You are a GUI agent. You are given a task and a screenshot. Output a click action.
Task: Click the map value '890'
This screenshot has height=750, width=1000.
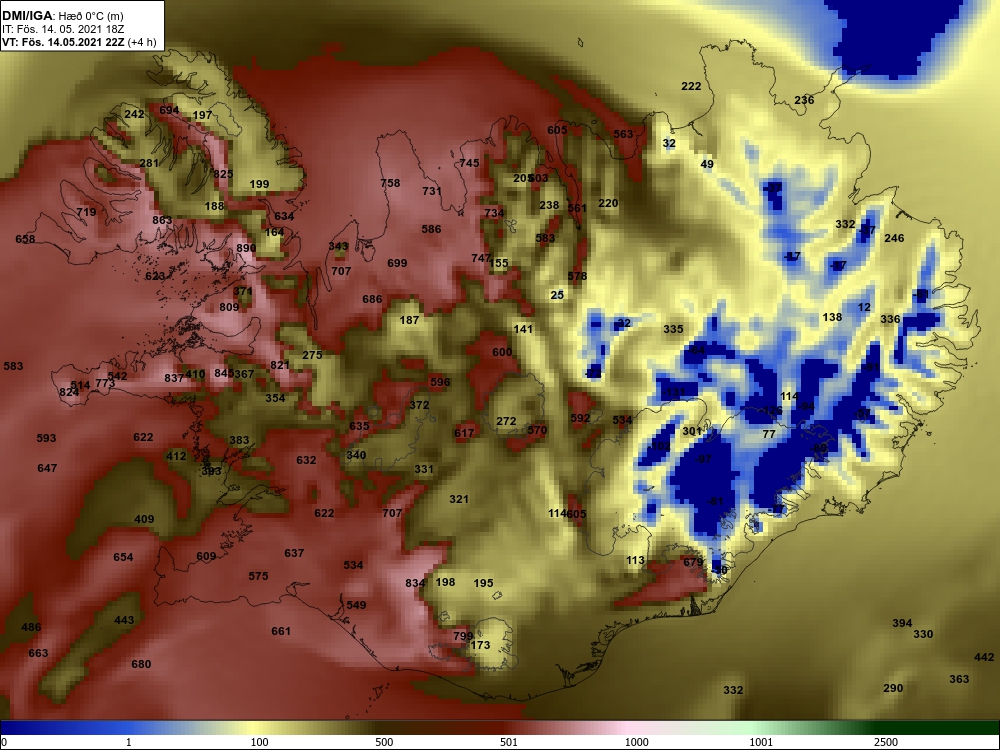click(246, 248)
